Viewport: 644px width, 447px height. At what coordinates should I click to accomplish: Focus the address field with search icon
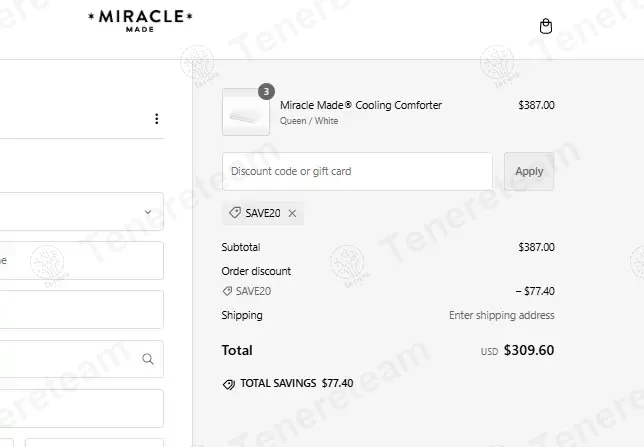coord(70,359)
